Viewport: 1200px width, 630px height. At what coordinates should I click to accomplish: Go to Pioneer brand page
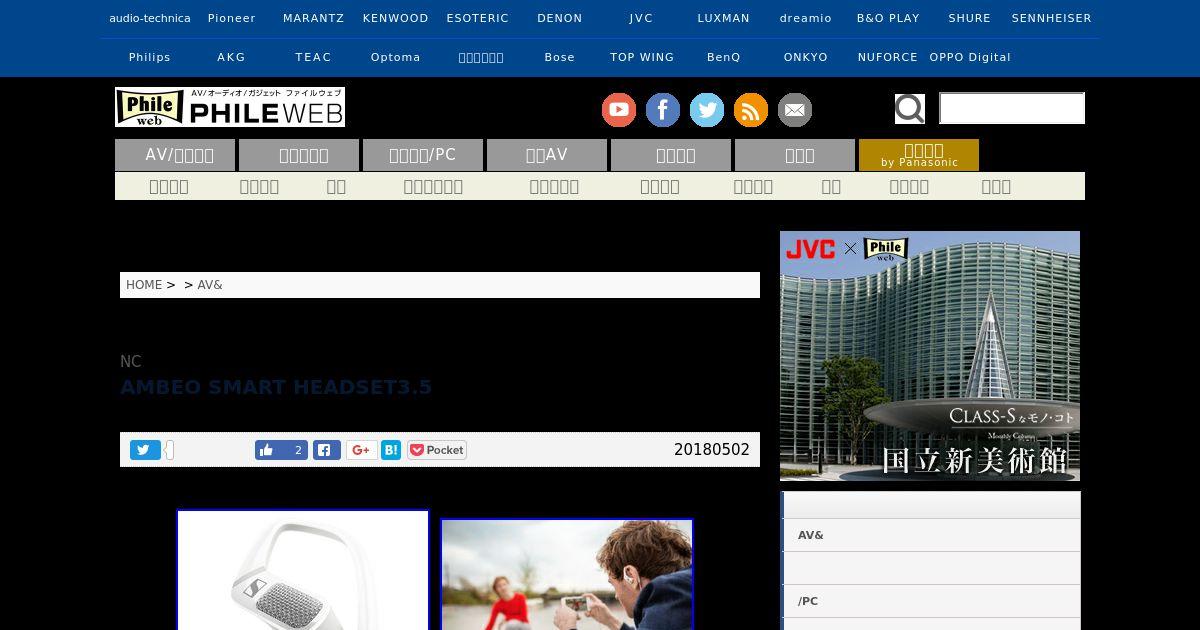pyautogui.click(x=232, y=18)
